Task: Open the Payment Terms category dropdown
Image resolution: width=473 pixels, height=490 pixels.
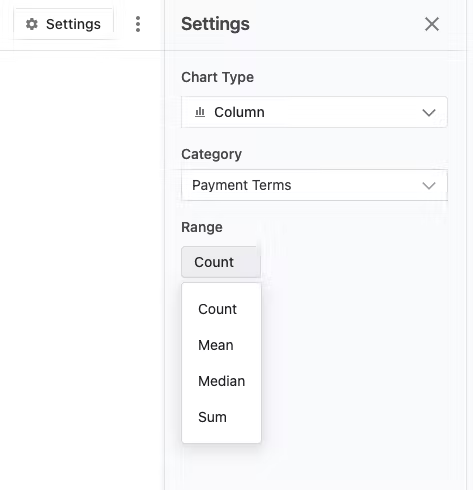Action: pyautogui.click(x=314, y=185)
